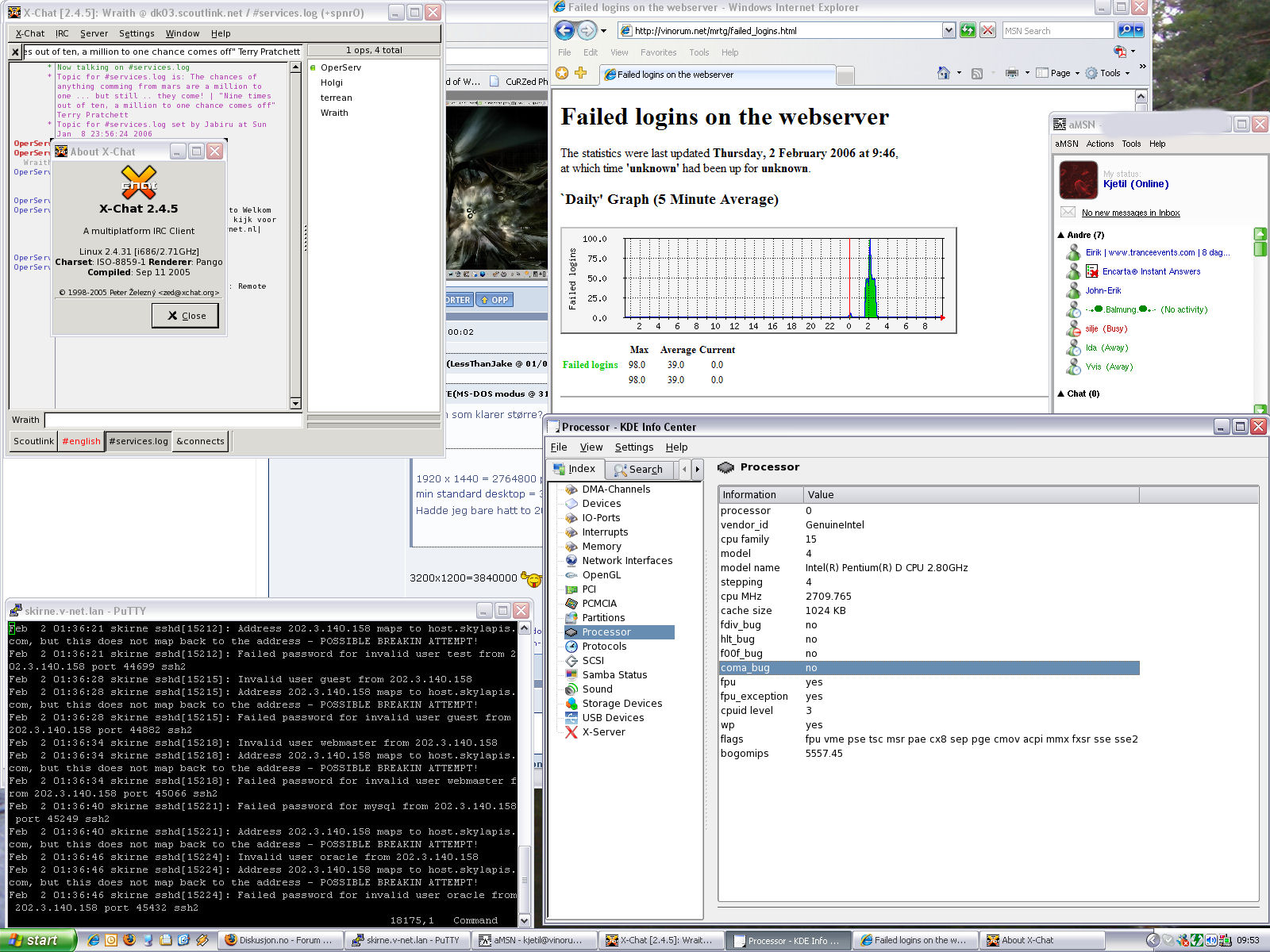Click 'No new messages in Inbox' link in aMSN

point(1130,213)
